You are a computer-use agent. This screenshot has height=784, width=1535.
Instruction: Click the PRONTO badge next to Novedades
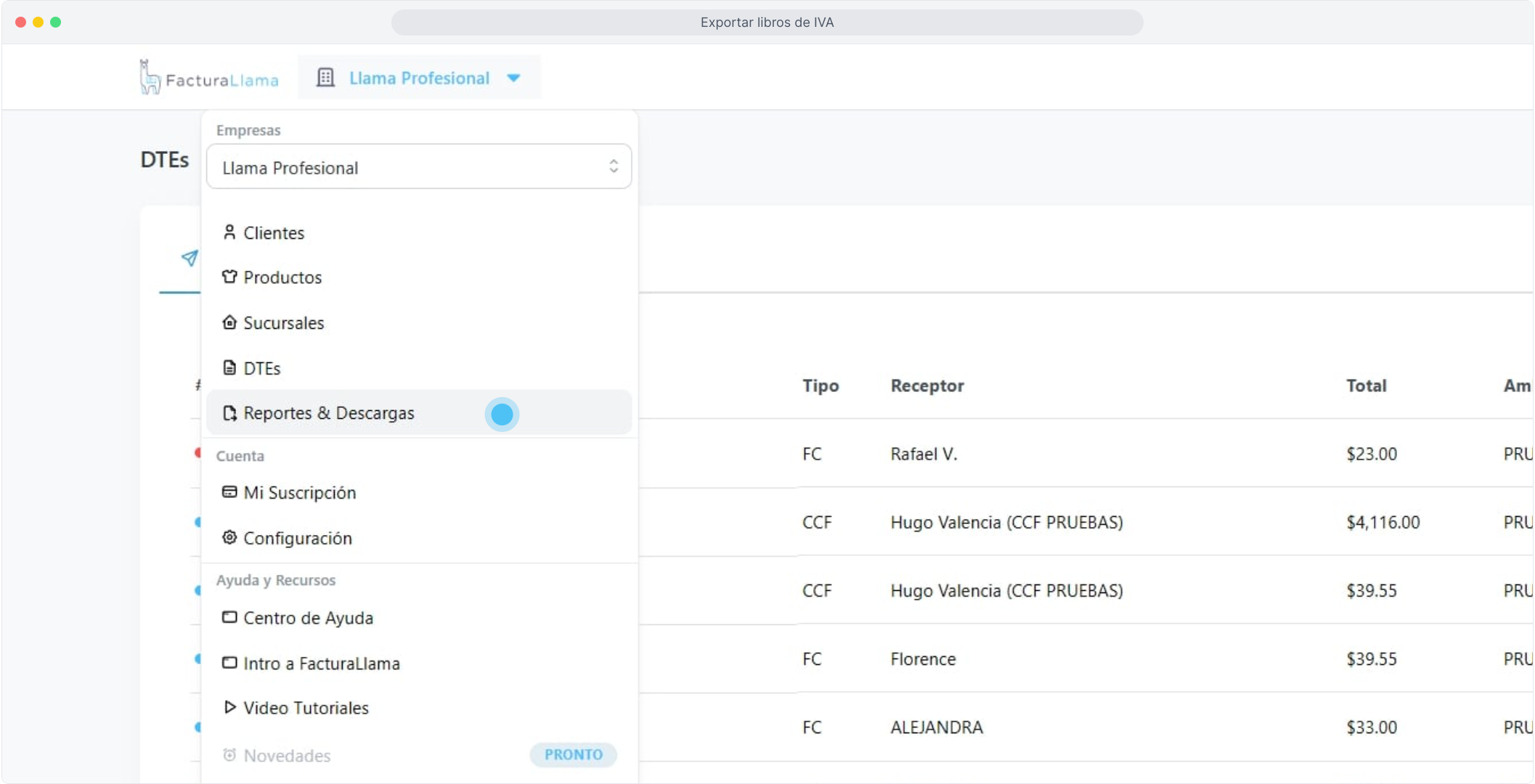573,754
